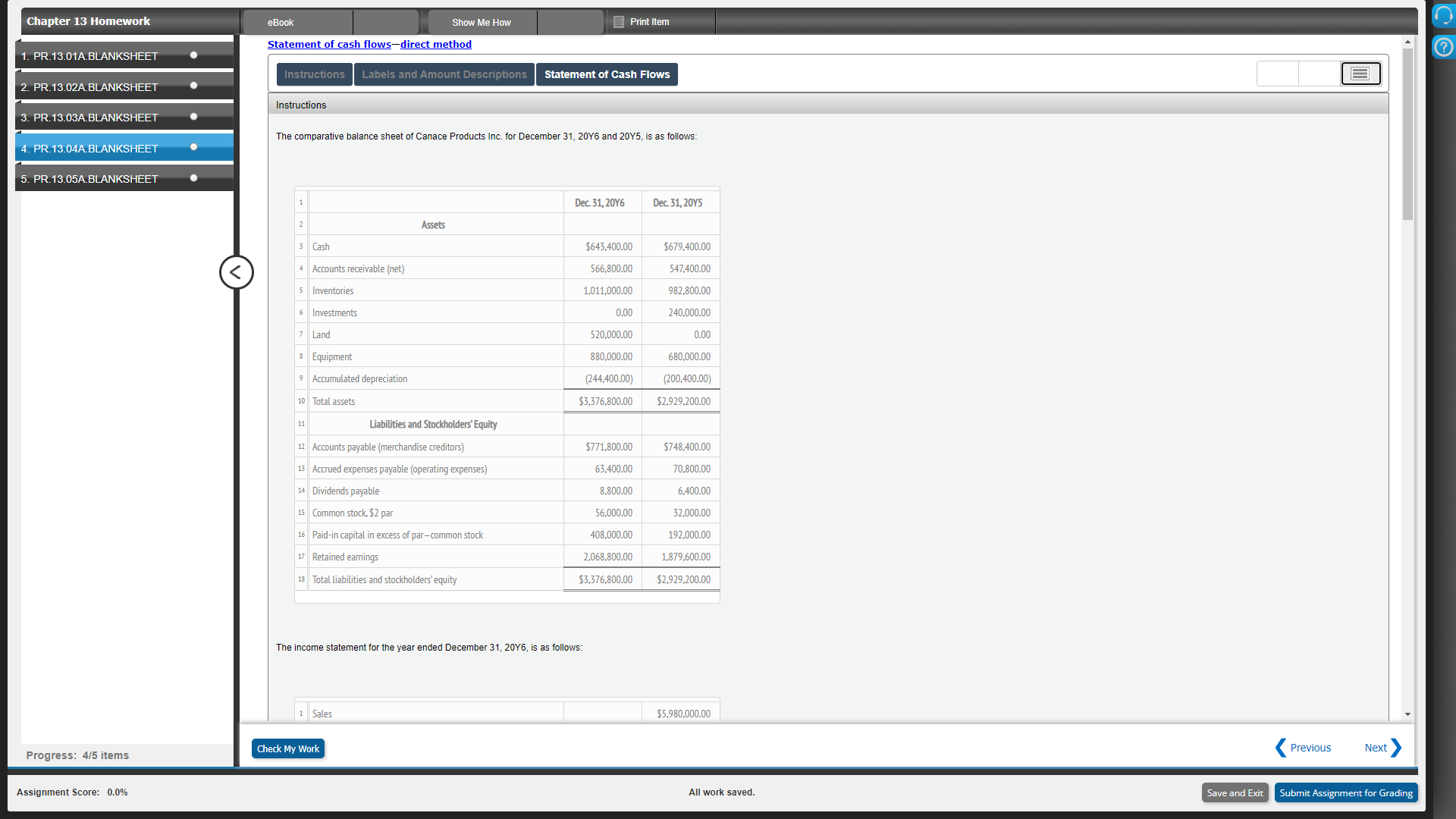Select the stacked panel layout icon
The image size is (1456, 819).
1360,74
